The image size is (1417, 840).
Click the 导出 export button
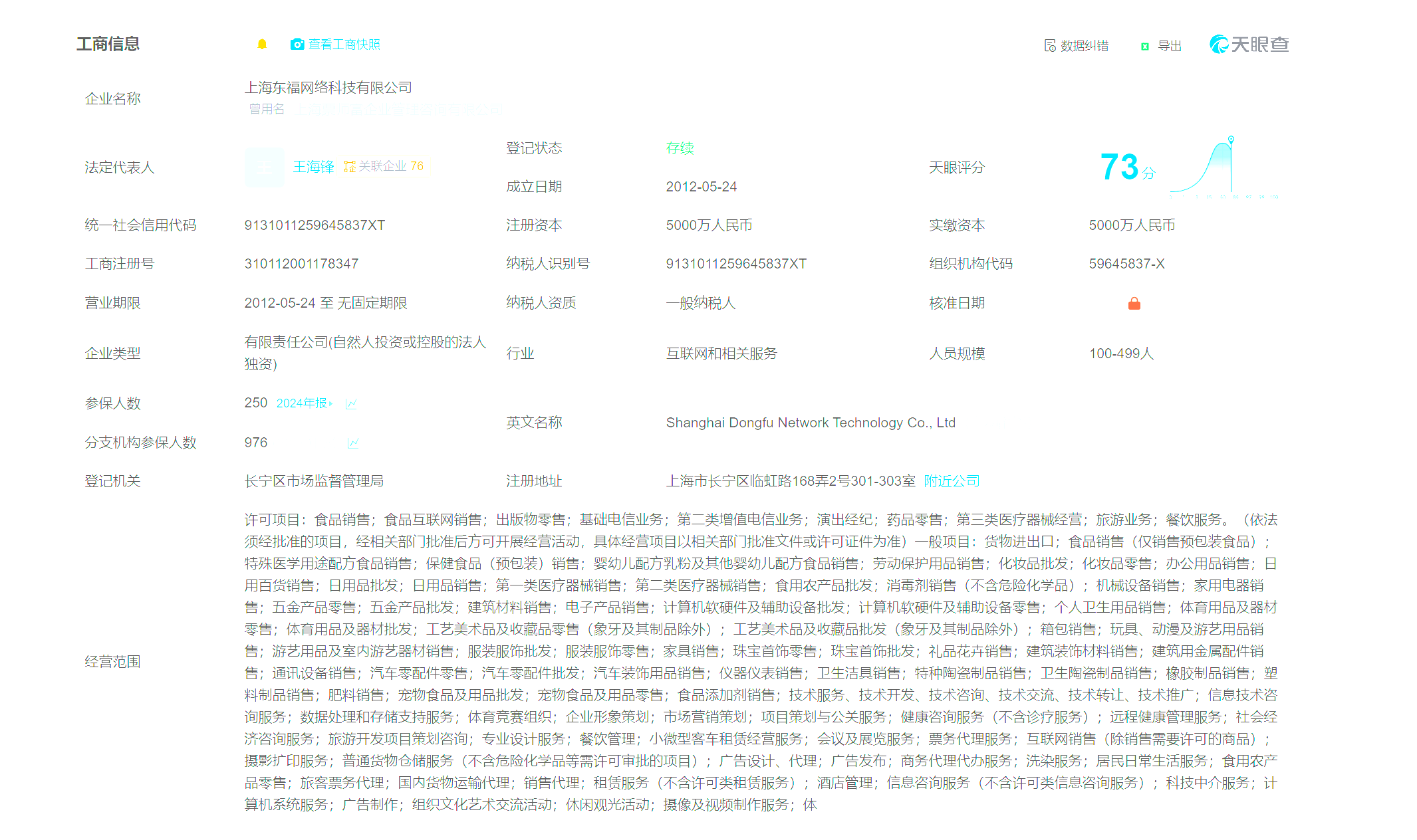pos(1161,45)
